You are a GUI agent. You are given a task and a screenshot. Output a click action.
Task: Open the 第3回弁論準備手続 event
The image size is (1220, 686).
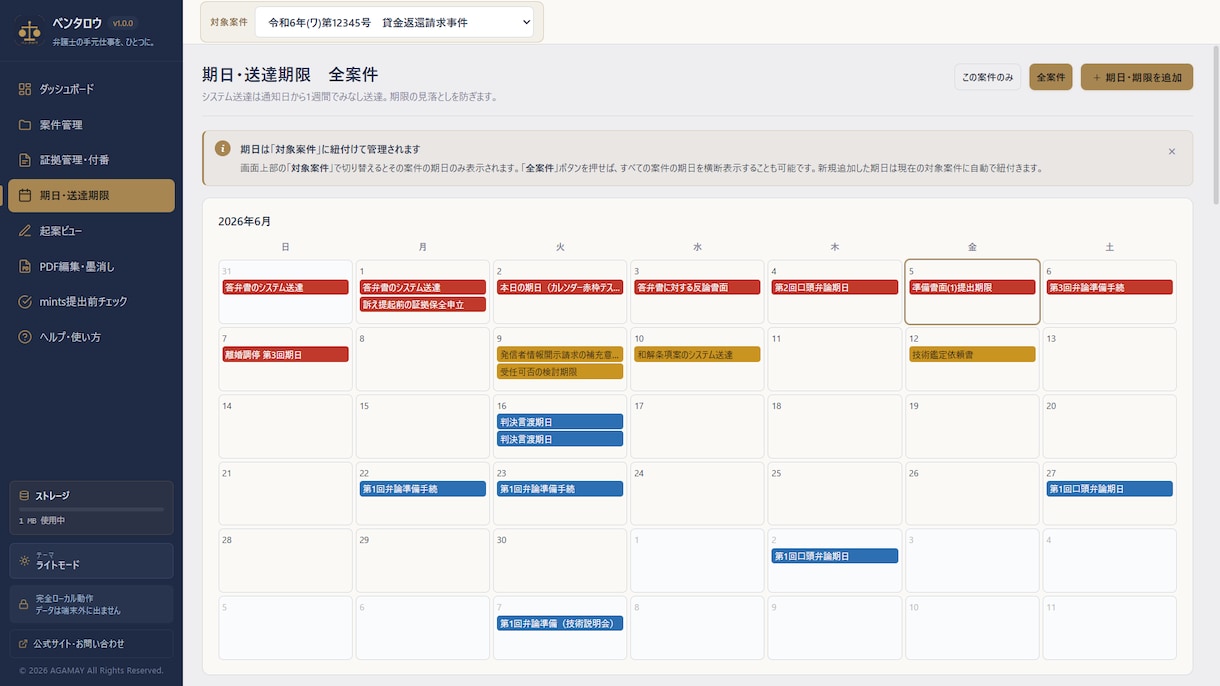(x=1110, y=287)
